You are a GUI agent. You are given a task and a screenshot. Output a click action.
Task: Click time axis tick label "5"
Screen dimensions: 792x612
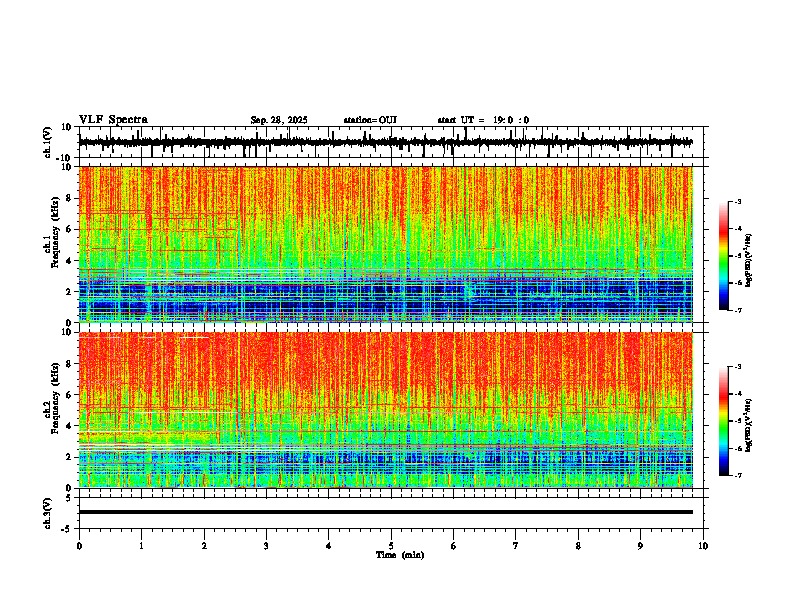(391, 546)
